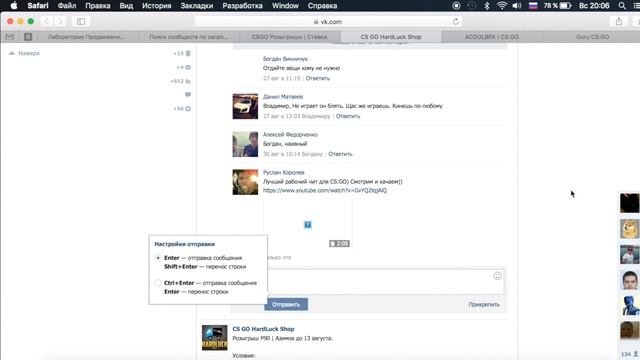640x360 pixels.
Task: Open the Notification Center icon
Action: click(636, 6)
